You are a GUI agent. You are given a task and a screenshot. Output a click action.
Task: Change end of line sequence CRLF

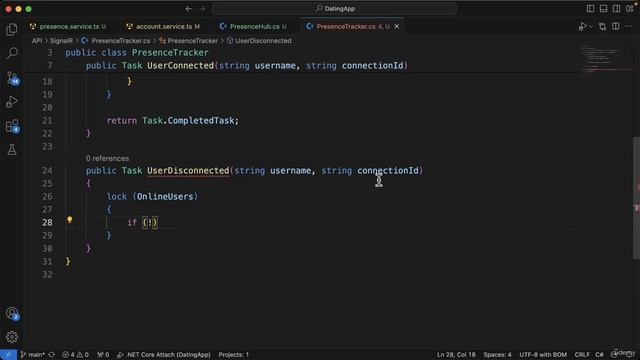click(x=582, y=355)
